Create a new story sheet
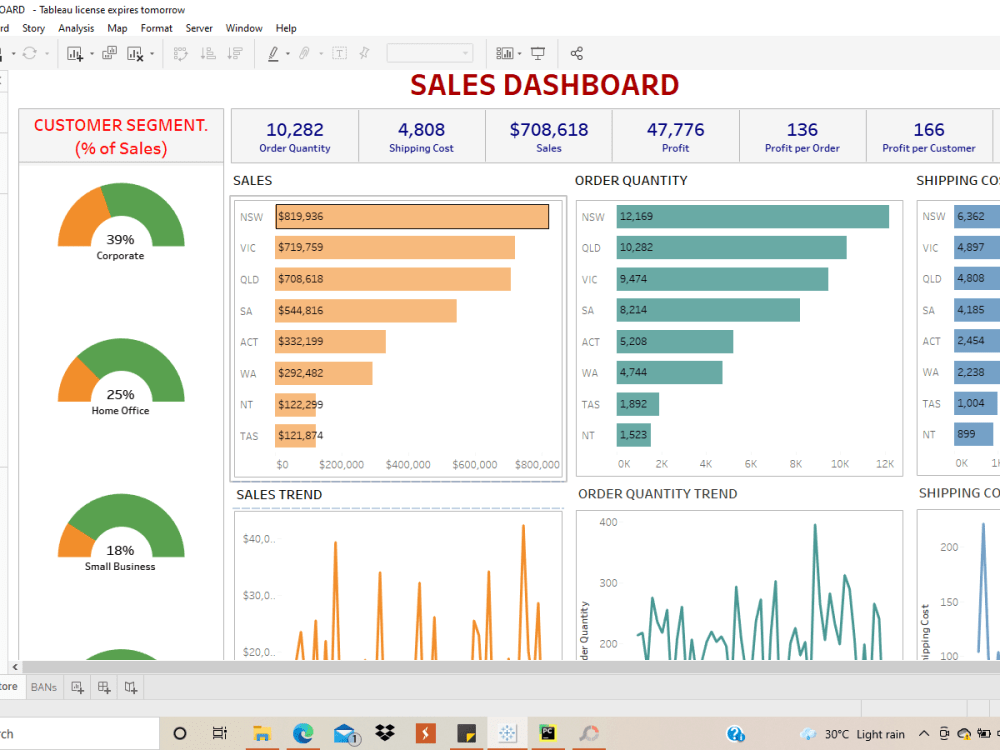This screenshot has height=750, width=1000. pos(129,687)
